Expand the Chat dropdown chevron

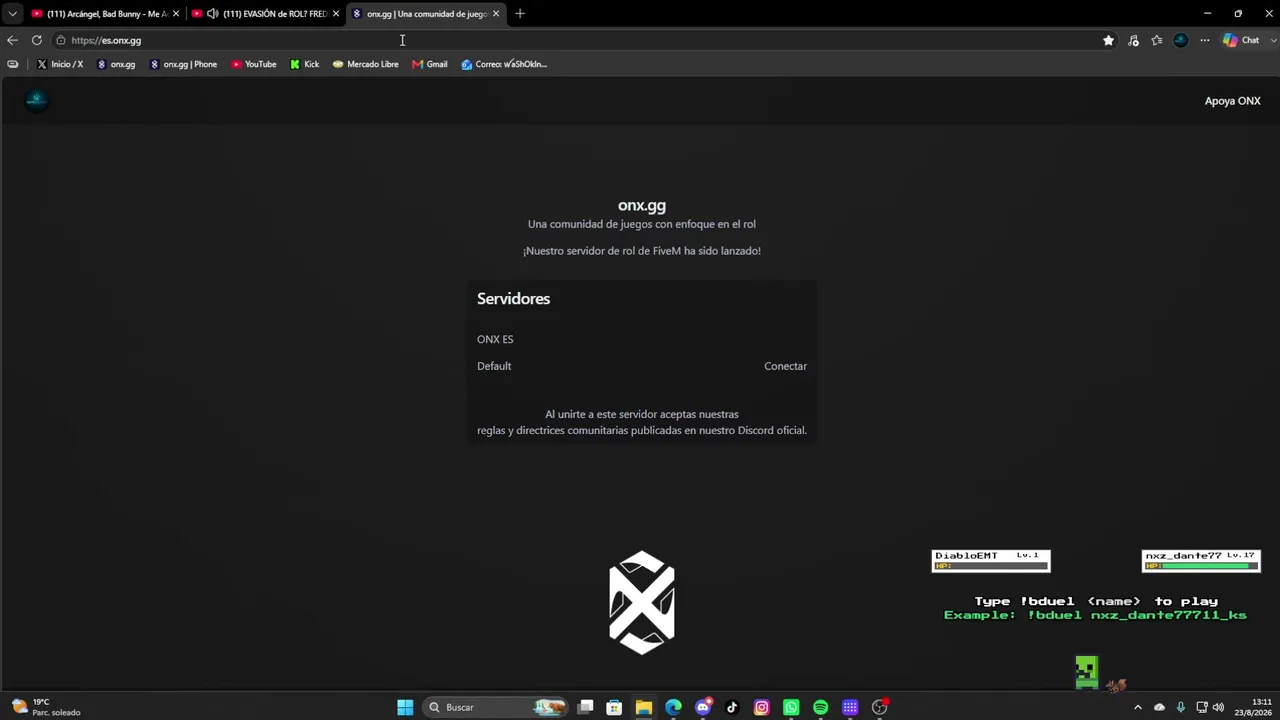point(1273,40)
